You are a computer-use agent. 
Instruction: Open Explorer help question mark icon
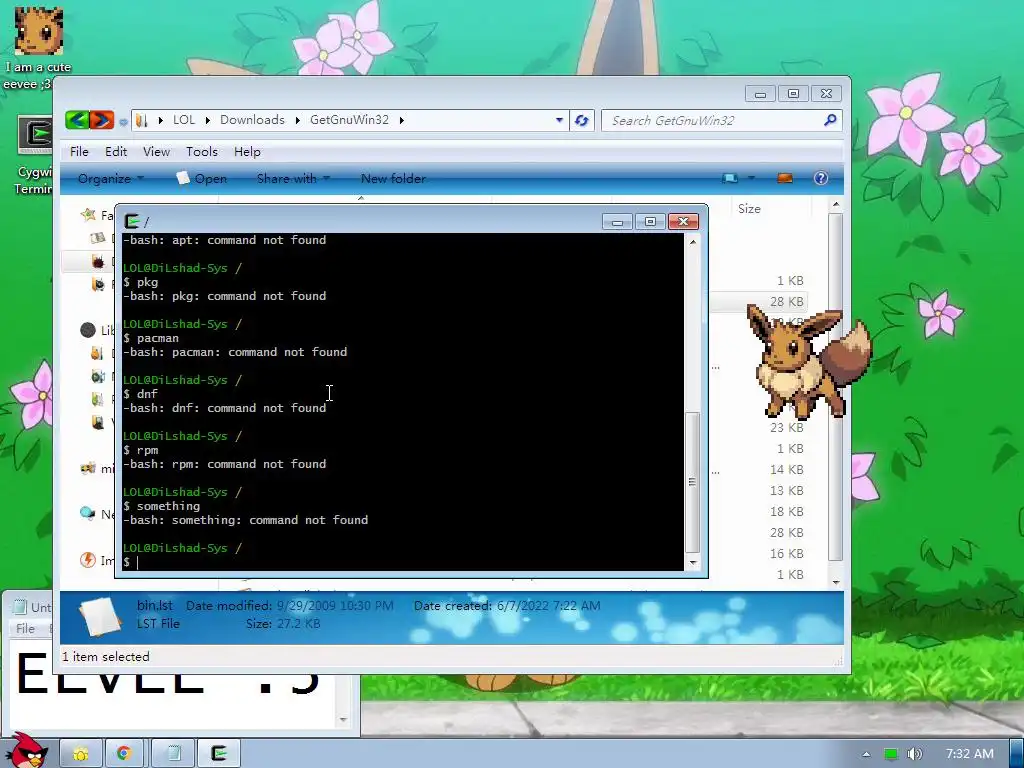click(821, 178)
